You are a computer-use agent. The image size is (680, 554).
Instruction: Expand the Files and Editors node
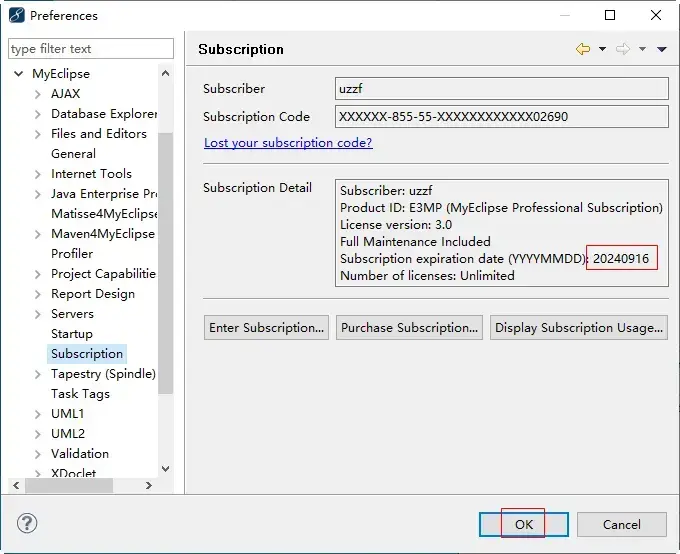(38, 134)
